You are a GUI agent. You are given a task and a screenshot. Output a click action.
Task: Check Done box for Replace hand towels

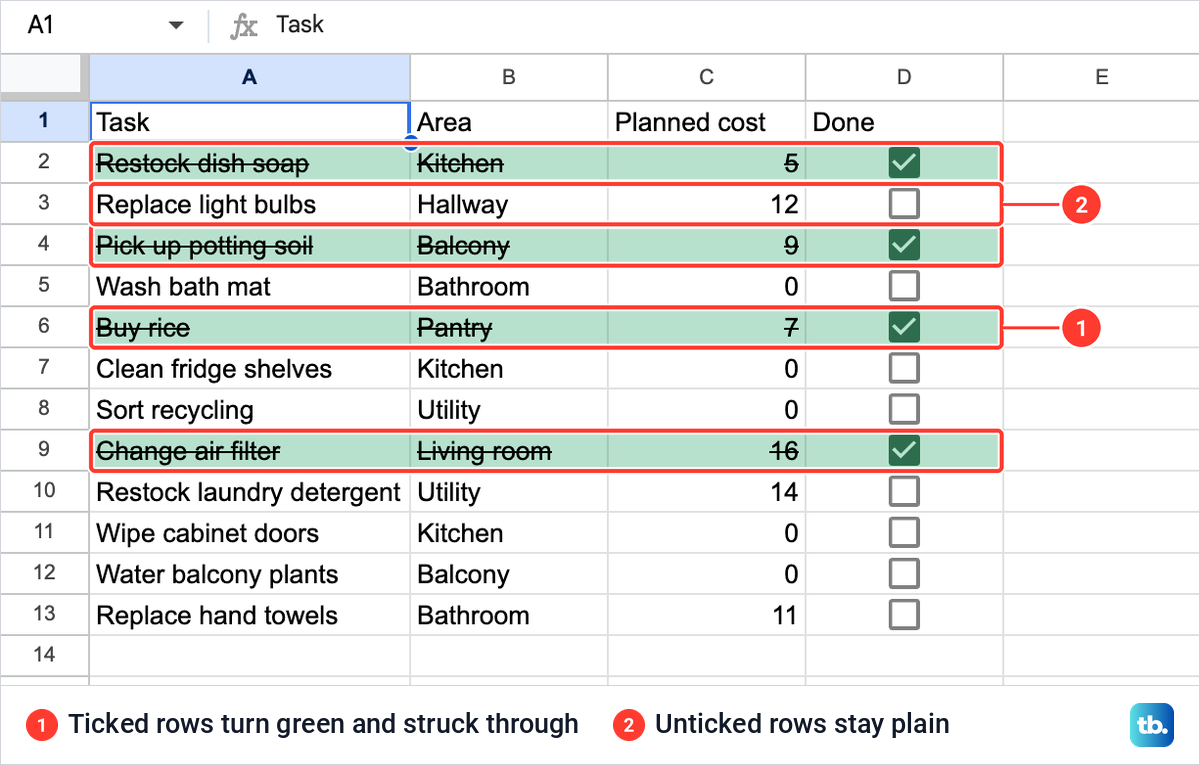tap(904, 615)
